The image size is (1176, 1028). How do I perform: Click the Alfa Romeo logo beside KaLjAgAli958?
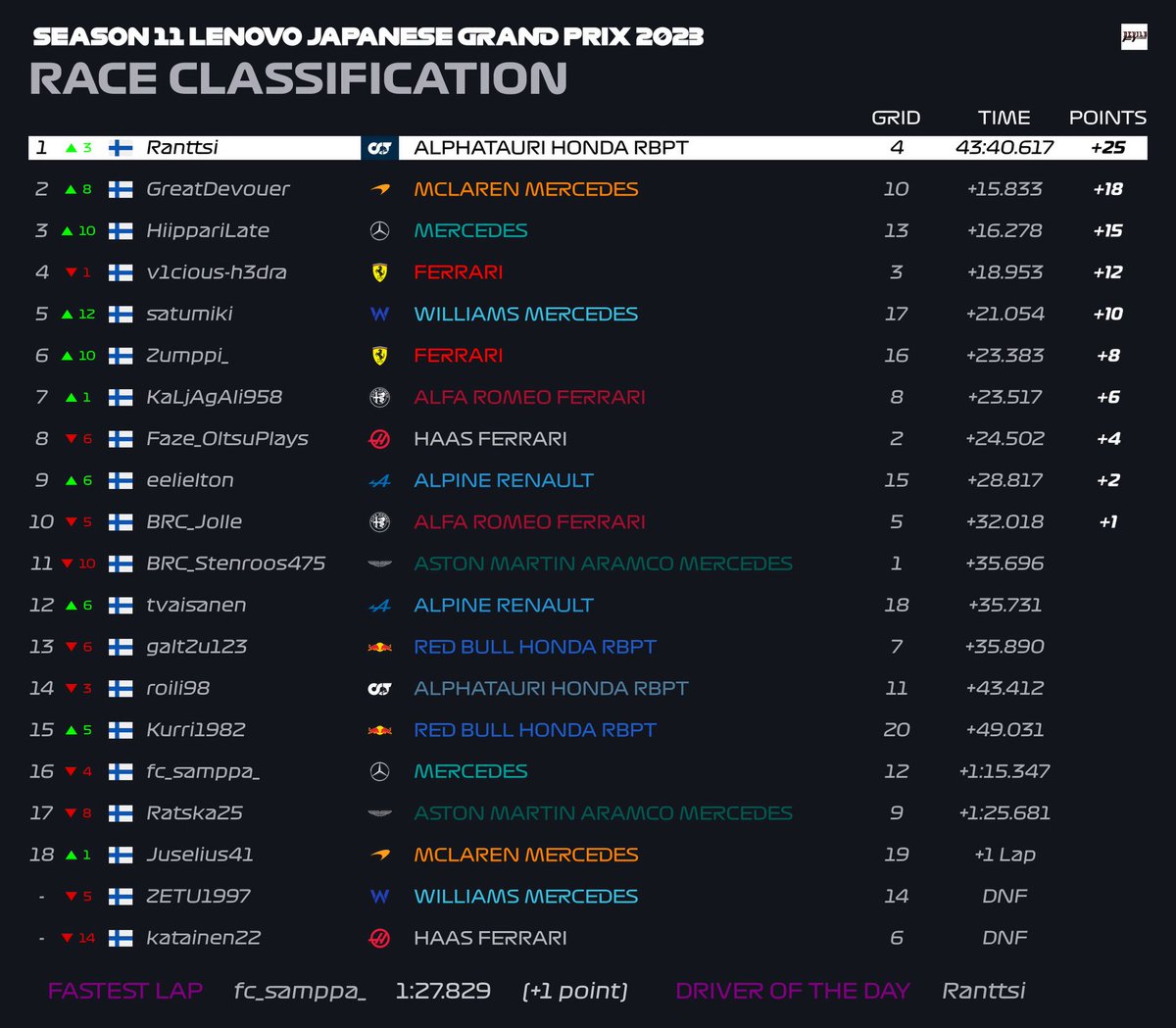pyautogui.click(x=379, y=398)
